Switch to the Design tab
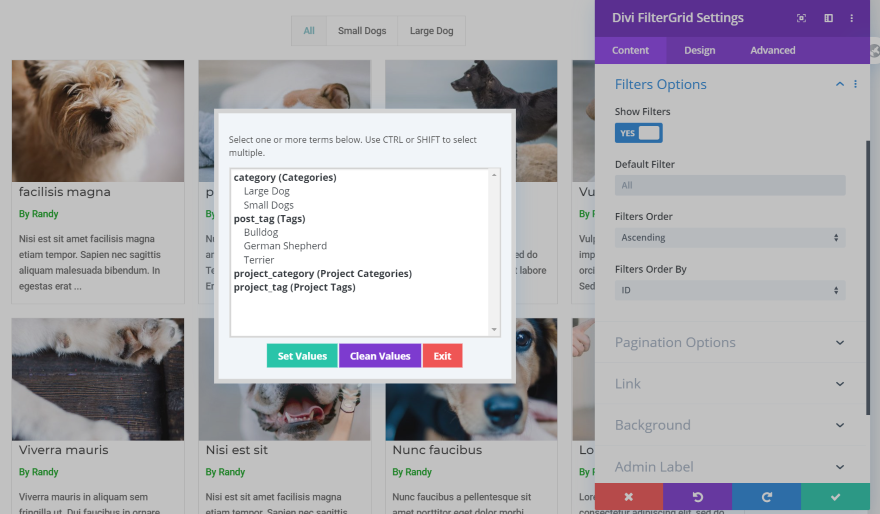This screenshot has height=514, width=880. pyautogui.click(x=699, y=51)
